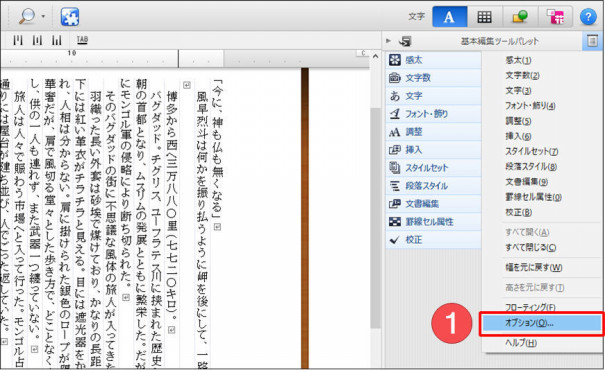Open the 校正 checkmark palette section
The width and height of the screenshot is (605, 370).
point(433,240)
